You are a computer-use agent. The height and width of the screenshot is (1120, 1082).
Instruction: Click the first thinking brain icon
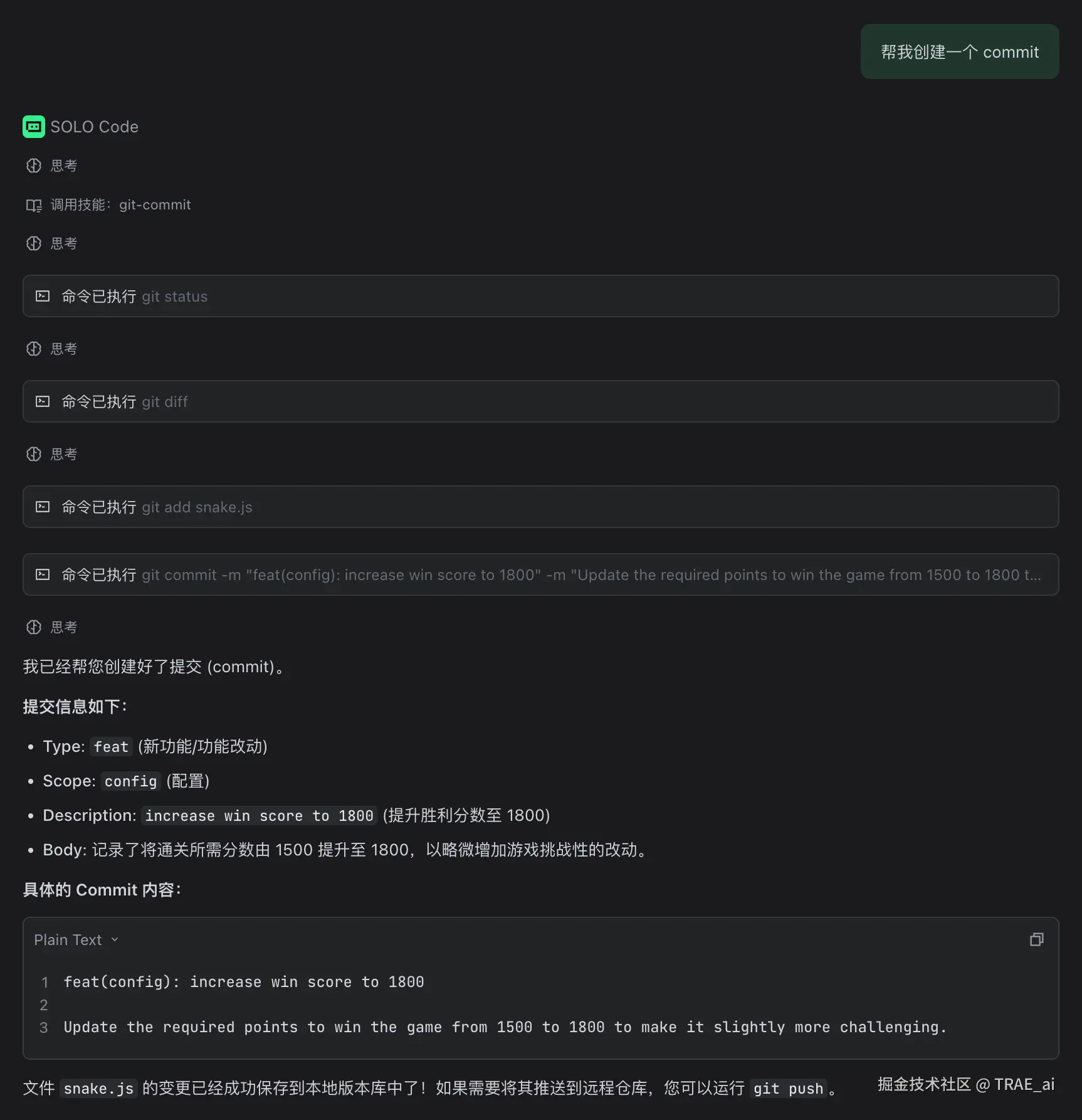34,166
